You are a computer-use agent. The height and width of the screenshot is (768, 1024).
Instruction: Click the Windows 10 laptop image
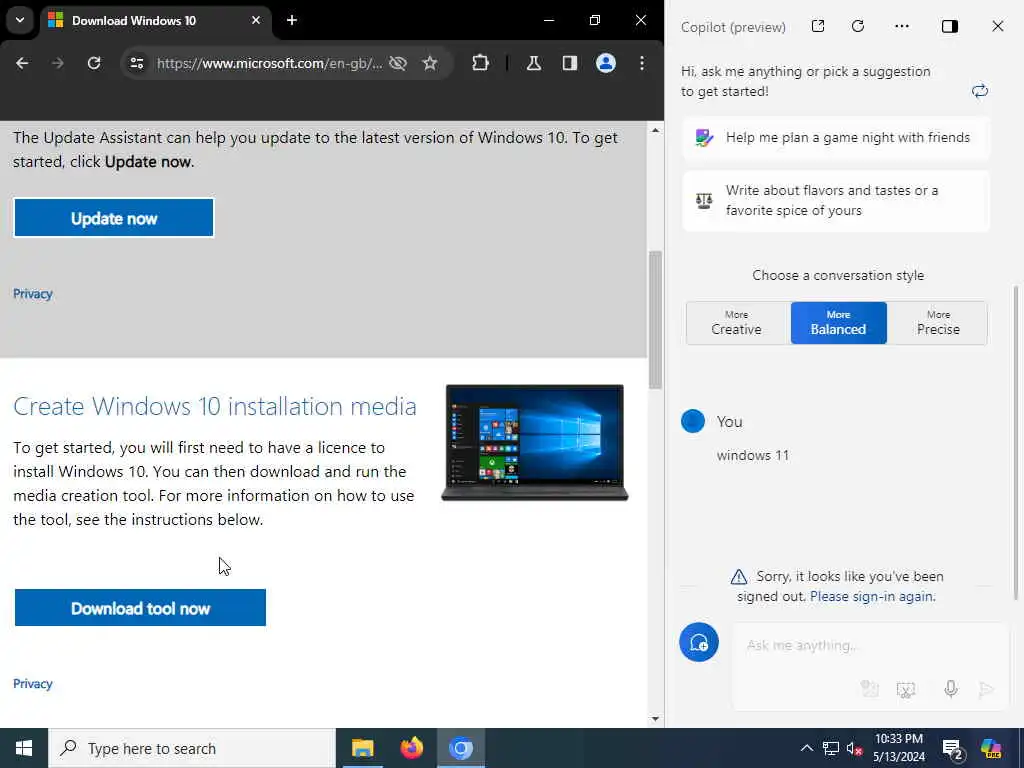535,443
